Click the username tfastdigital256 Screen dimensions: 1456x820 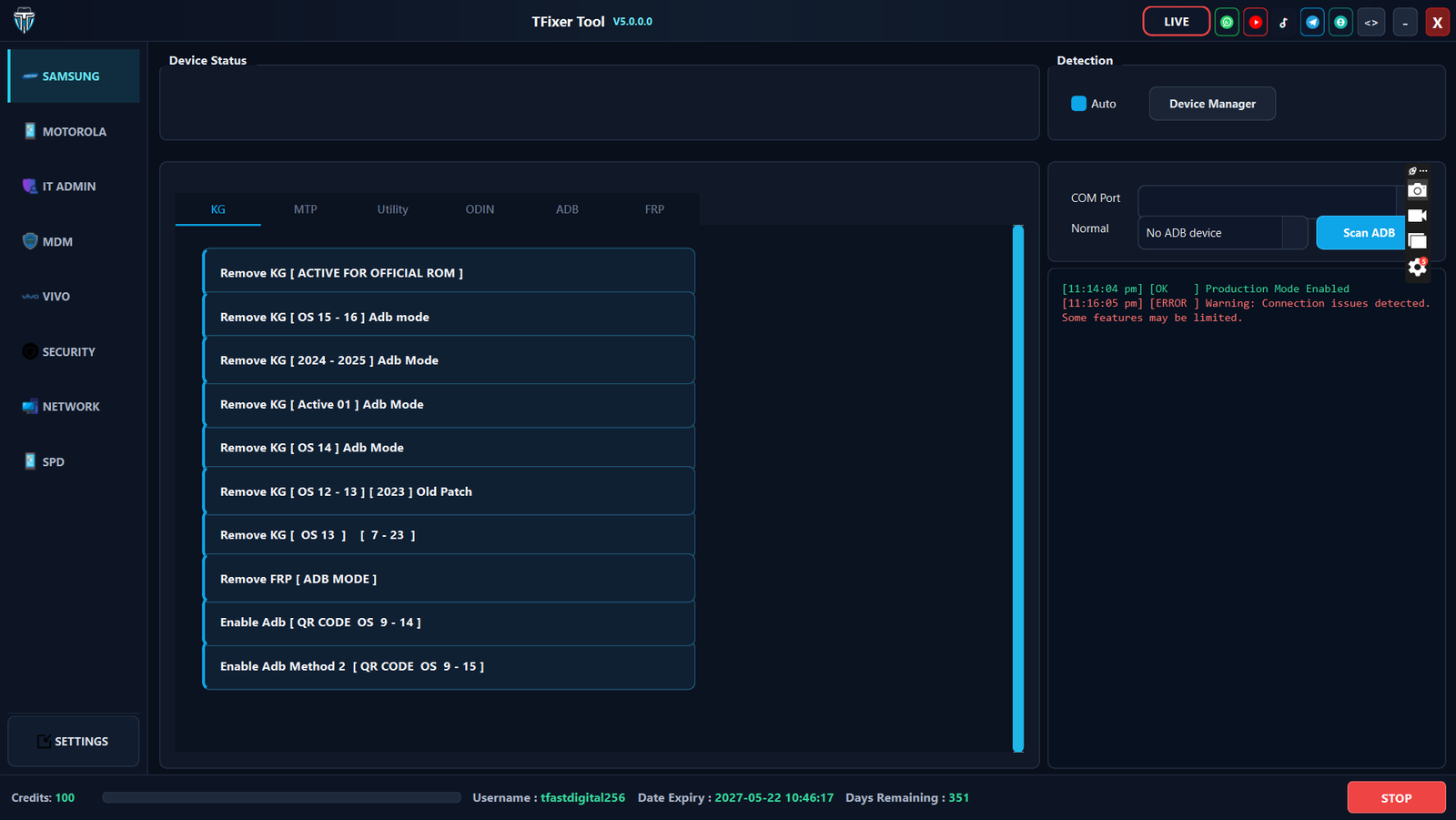click(583, 798)
